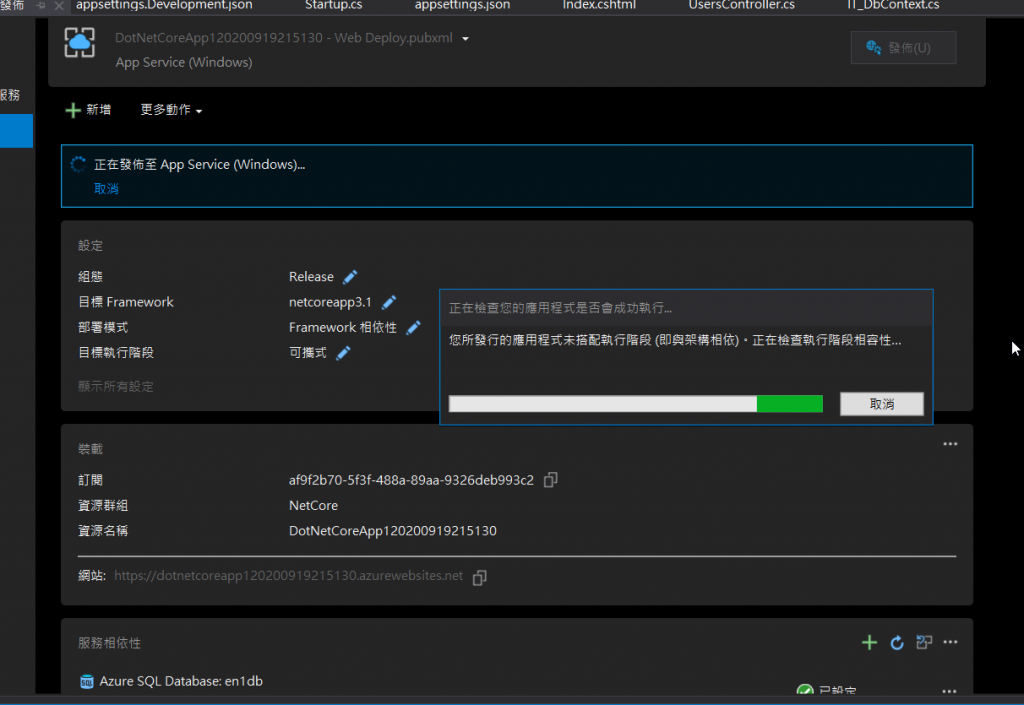
Task: Click the App Service (Windows) subtitle
Action: pyautogui.click(x=184, y=63)
